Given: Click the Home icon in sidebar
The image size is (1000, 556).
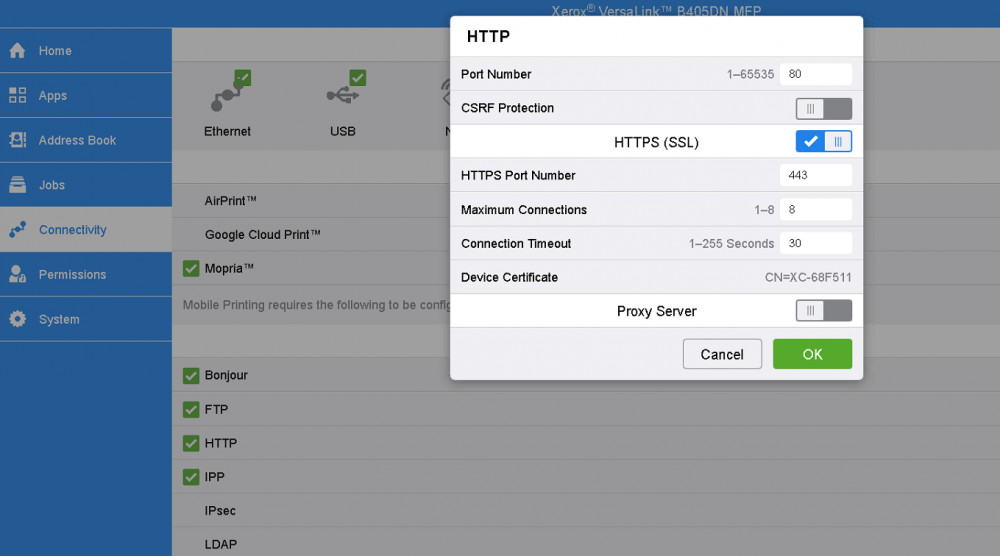Looking at the screenshot, I should [17, 51].
